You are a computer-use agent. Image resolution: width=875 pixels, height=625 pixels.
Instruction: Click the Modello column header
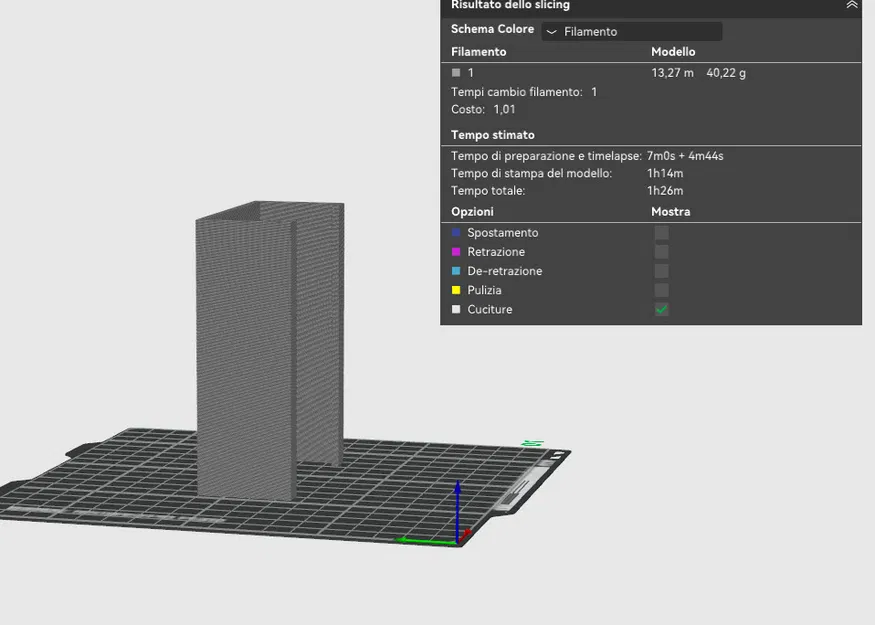tap(673, 52)
